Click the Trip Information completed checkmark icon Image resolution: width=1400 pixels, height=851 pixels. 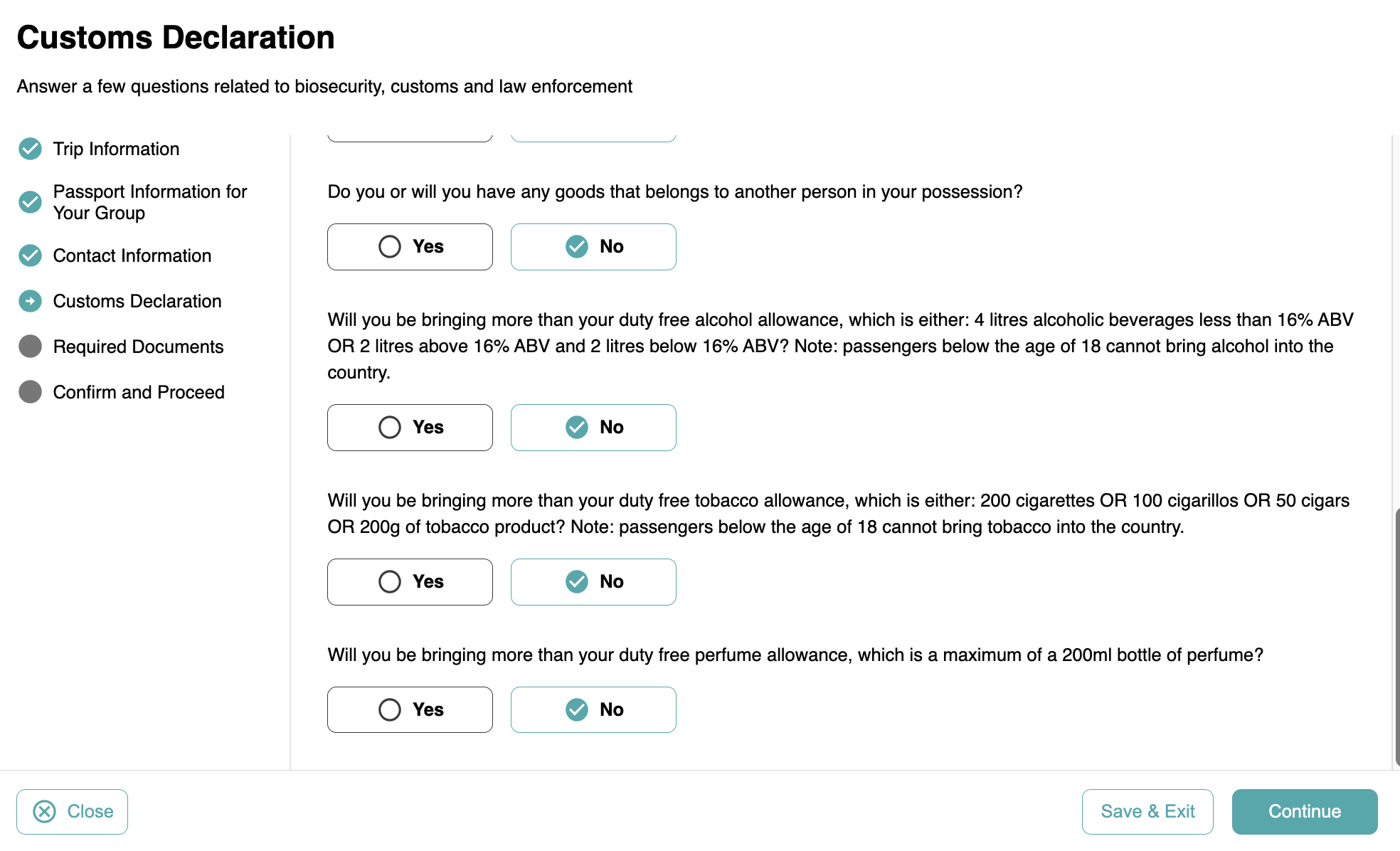click(30, 149)
